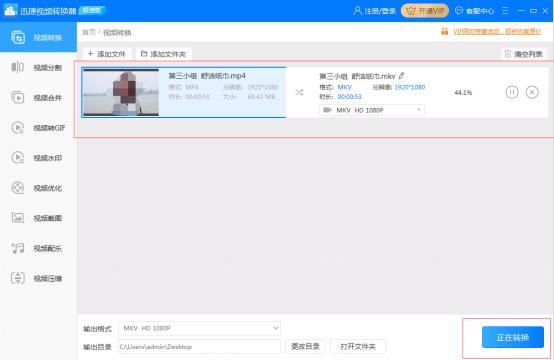Edit the output file name with the pencil icon
554x360 pixels.
[401, 76]
